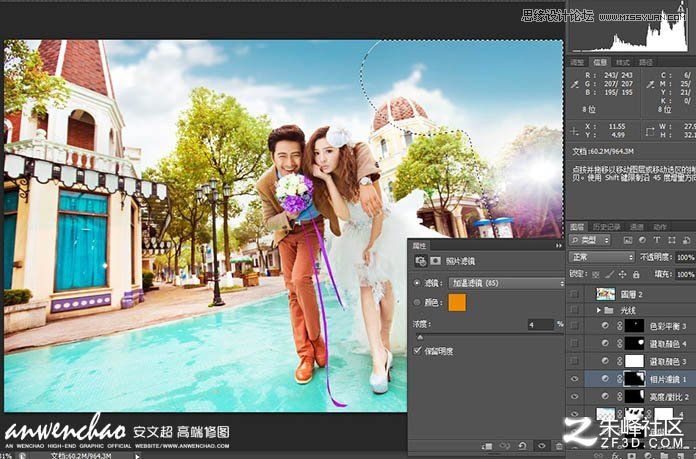Show the 色彩平衡 3 layer visibility

(574, 326)
